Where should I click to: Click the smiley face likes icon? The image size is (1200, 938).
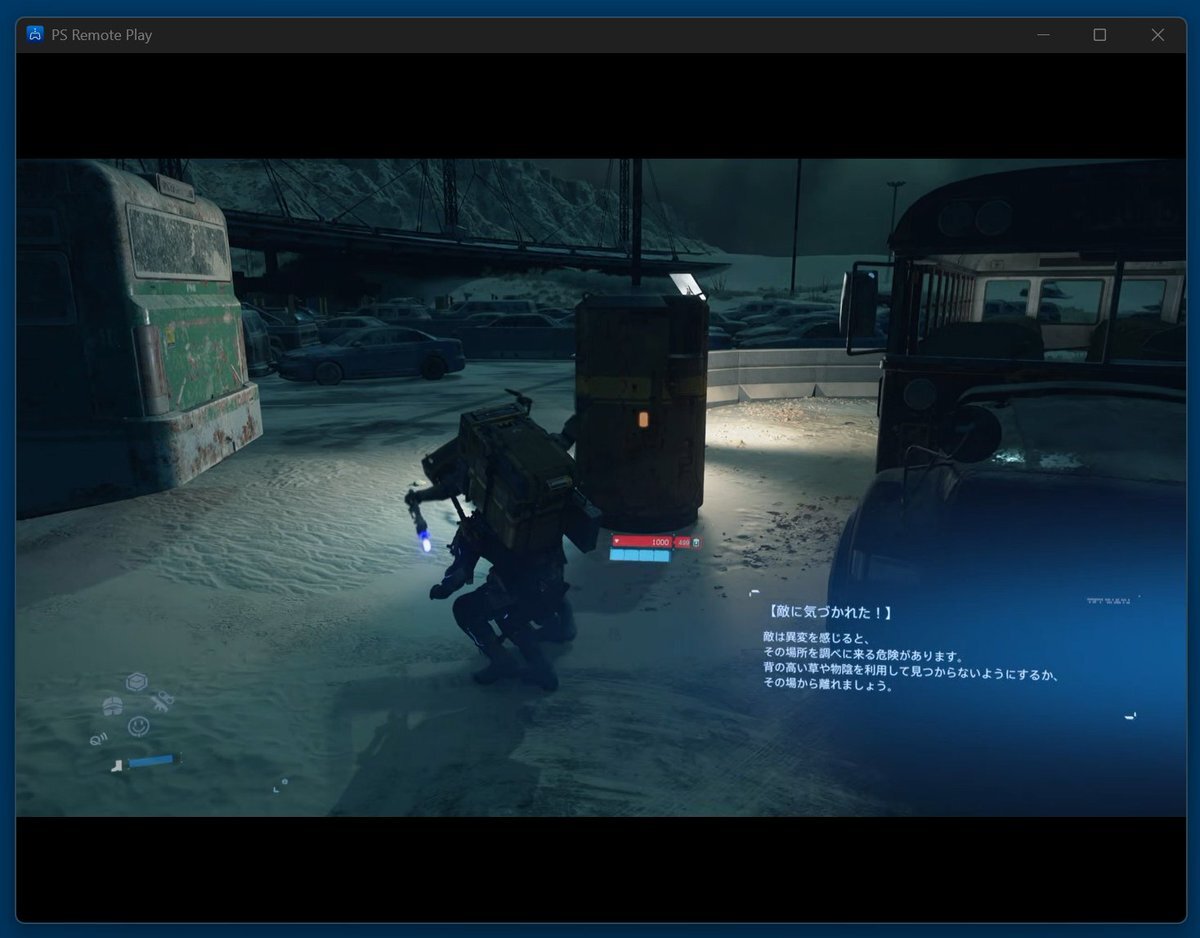[138, 727]
